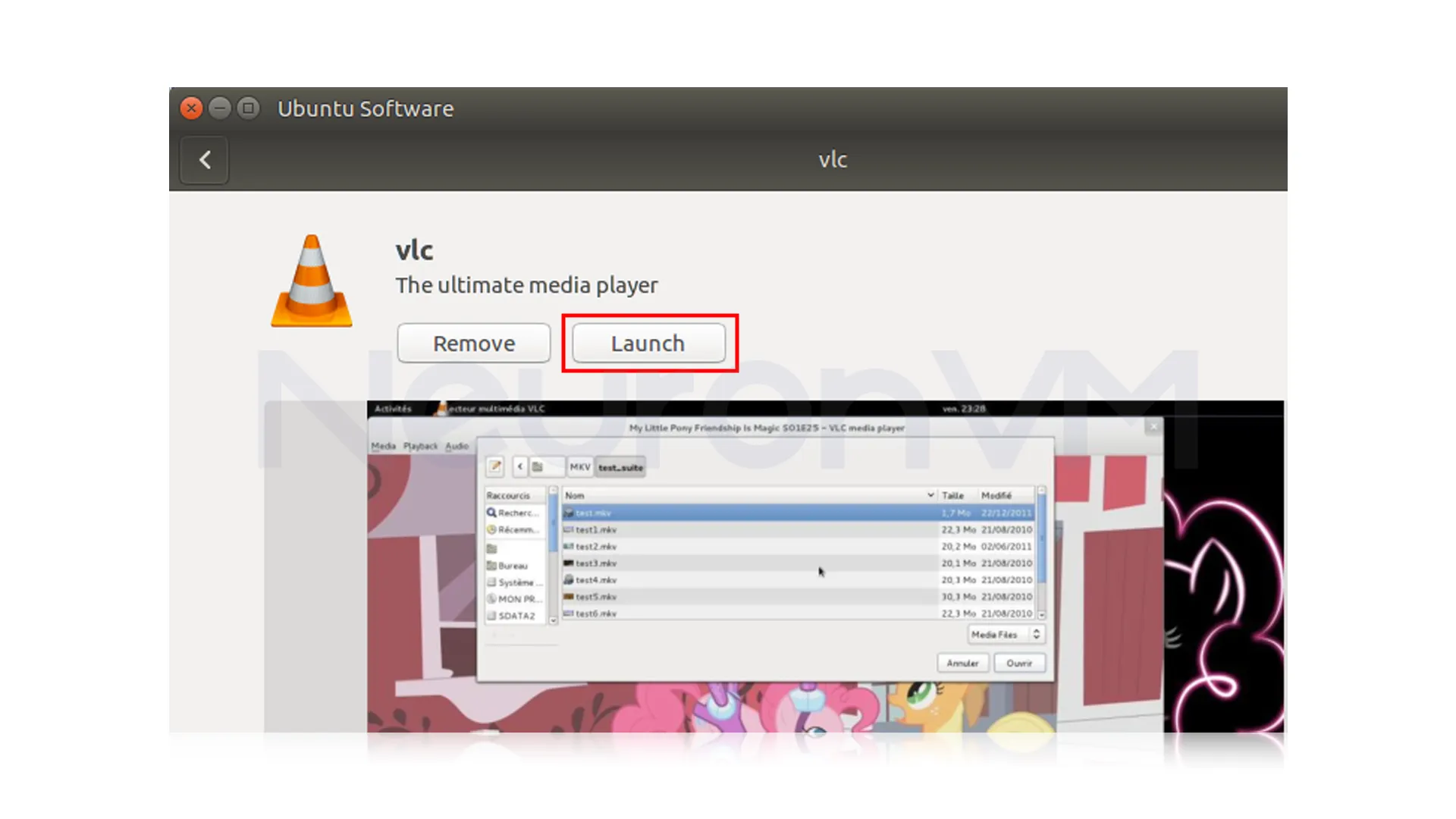
Task: Open the Audio menu in VLC
Action: [457, 446]
